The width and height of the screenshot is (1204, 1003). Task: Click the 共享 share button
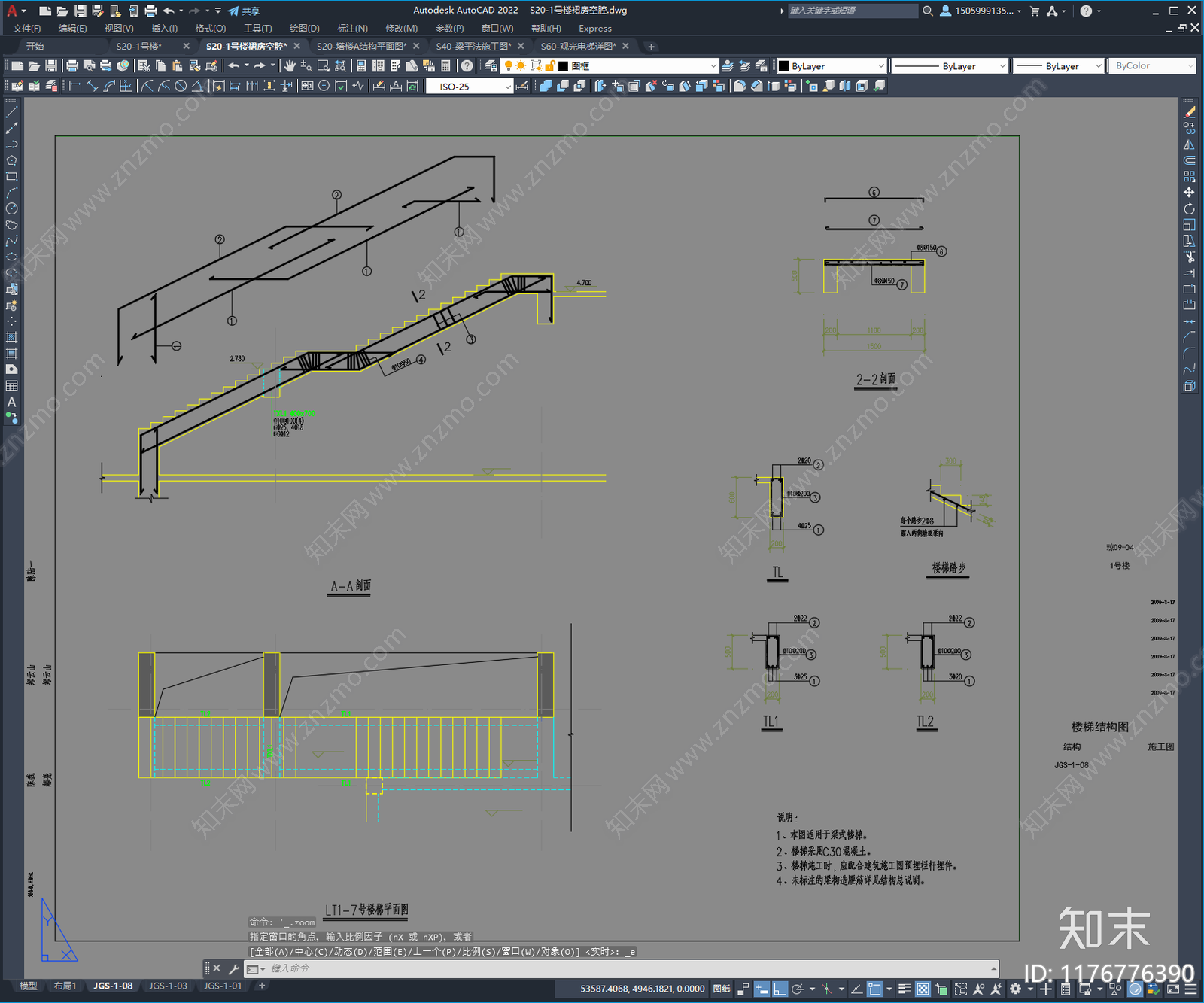click(244, 11)
